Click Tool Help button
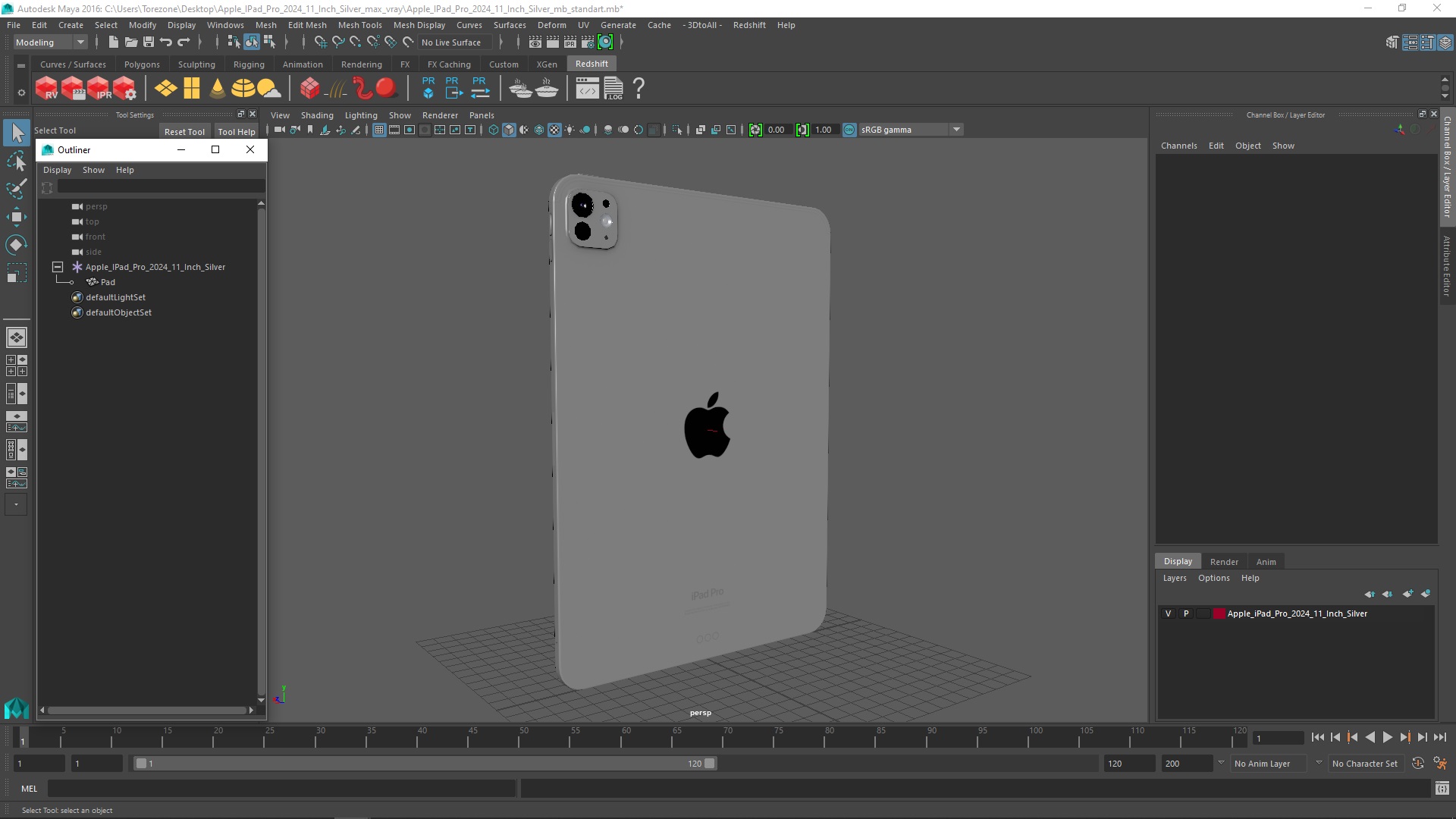 237,131
